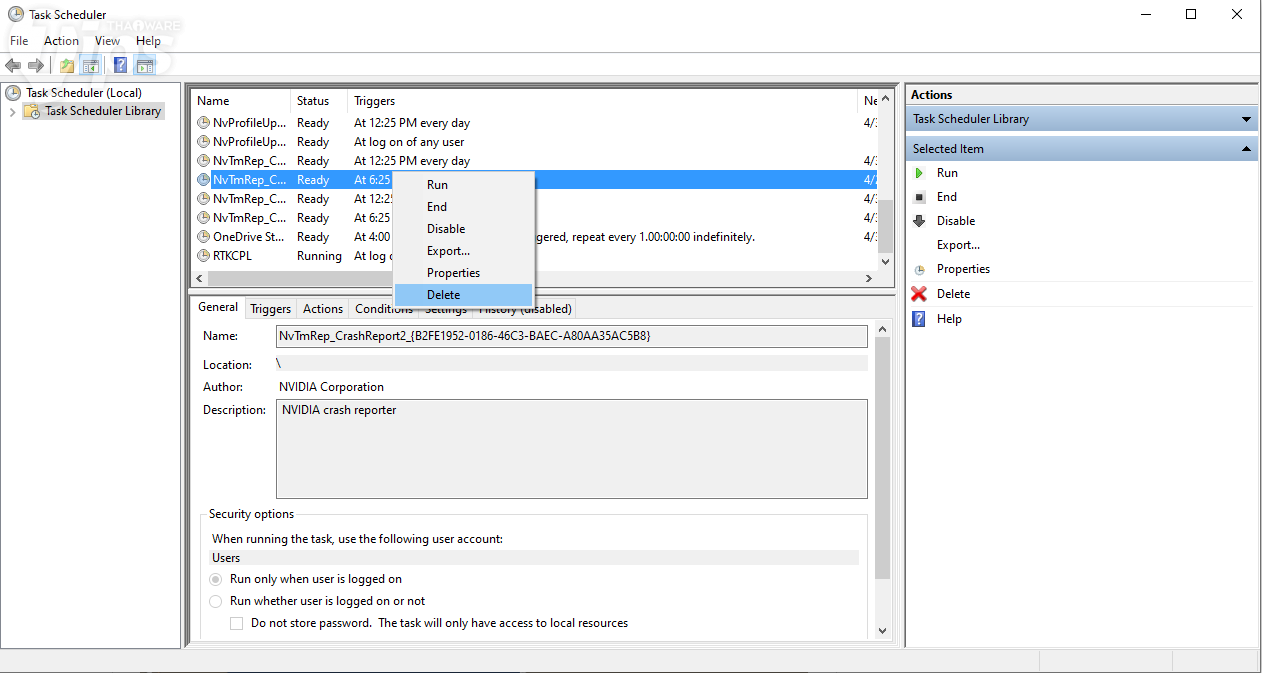Click the blue Help toolbar icon
Viewport: 1262px width, 673px height.
120,66
